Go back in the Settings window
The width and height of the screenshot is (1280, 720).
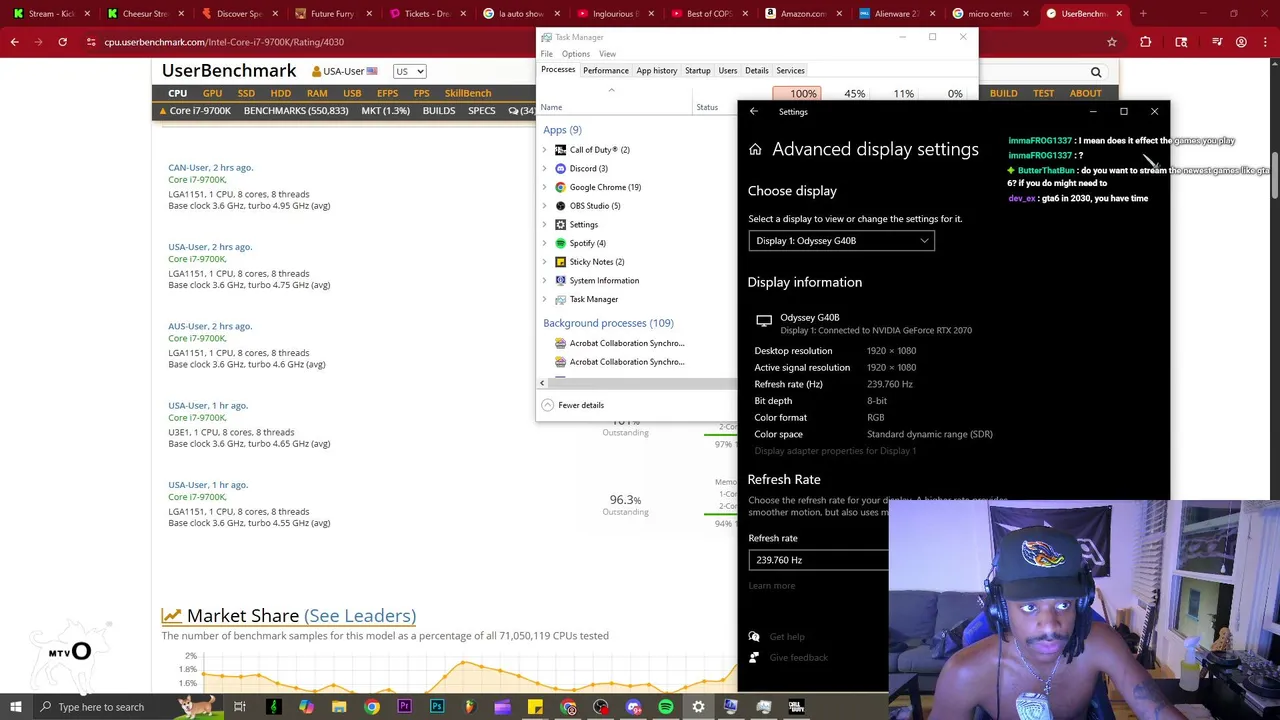pyautogui.click(x=754, y=111)
